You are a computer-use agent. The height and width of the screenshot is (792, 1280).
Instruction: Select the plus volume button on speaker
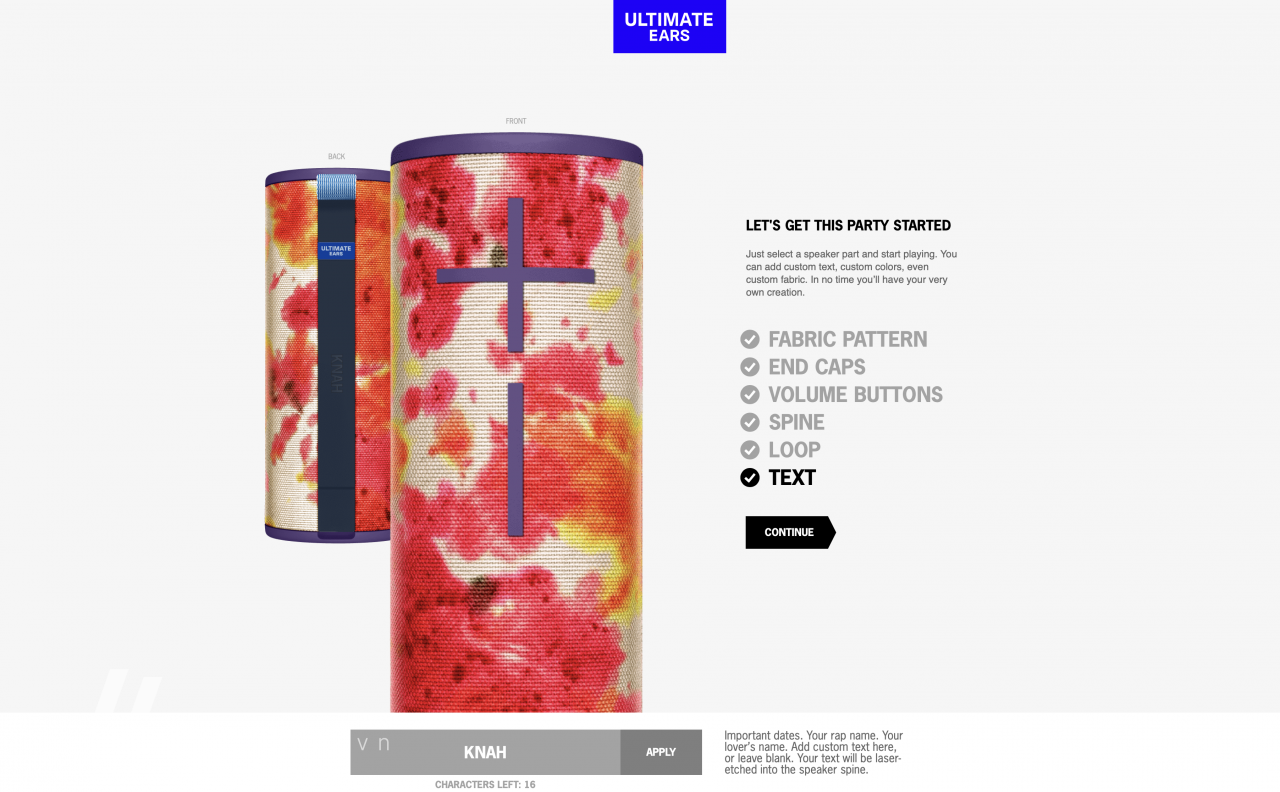pos(515,275)
